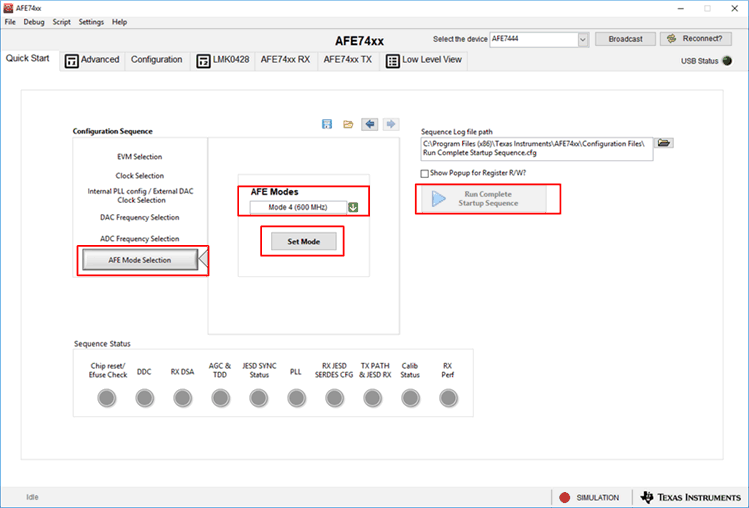This screenshot has width=749, height=508.
Task: Click the open folder icon in sequence toolbar
Action: pyautogui.click(x=348, y=124)
